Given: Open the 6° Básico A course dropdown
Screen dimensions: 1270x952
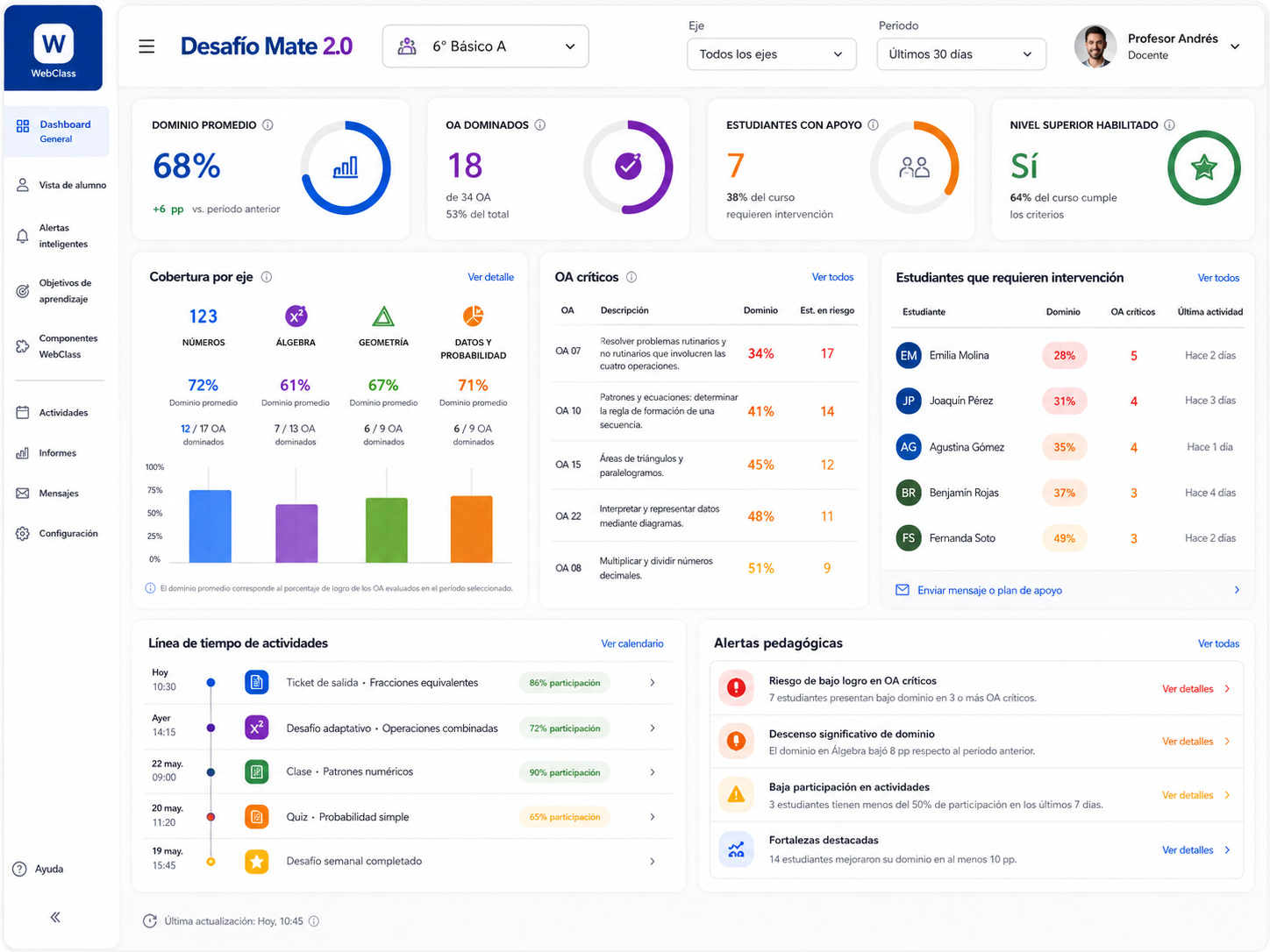Looking at the screenshot, I should click(x=485, y=46).
